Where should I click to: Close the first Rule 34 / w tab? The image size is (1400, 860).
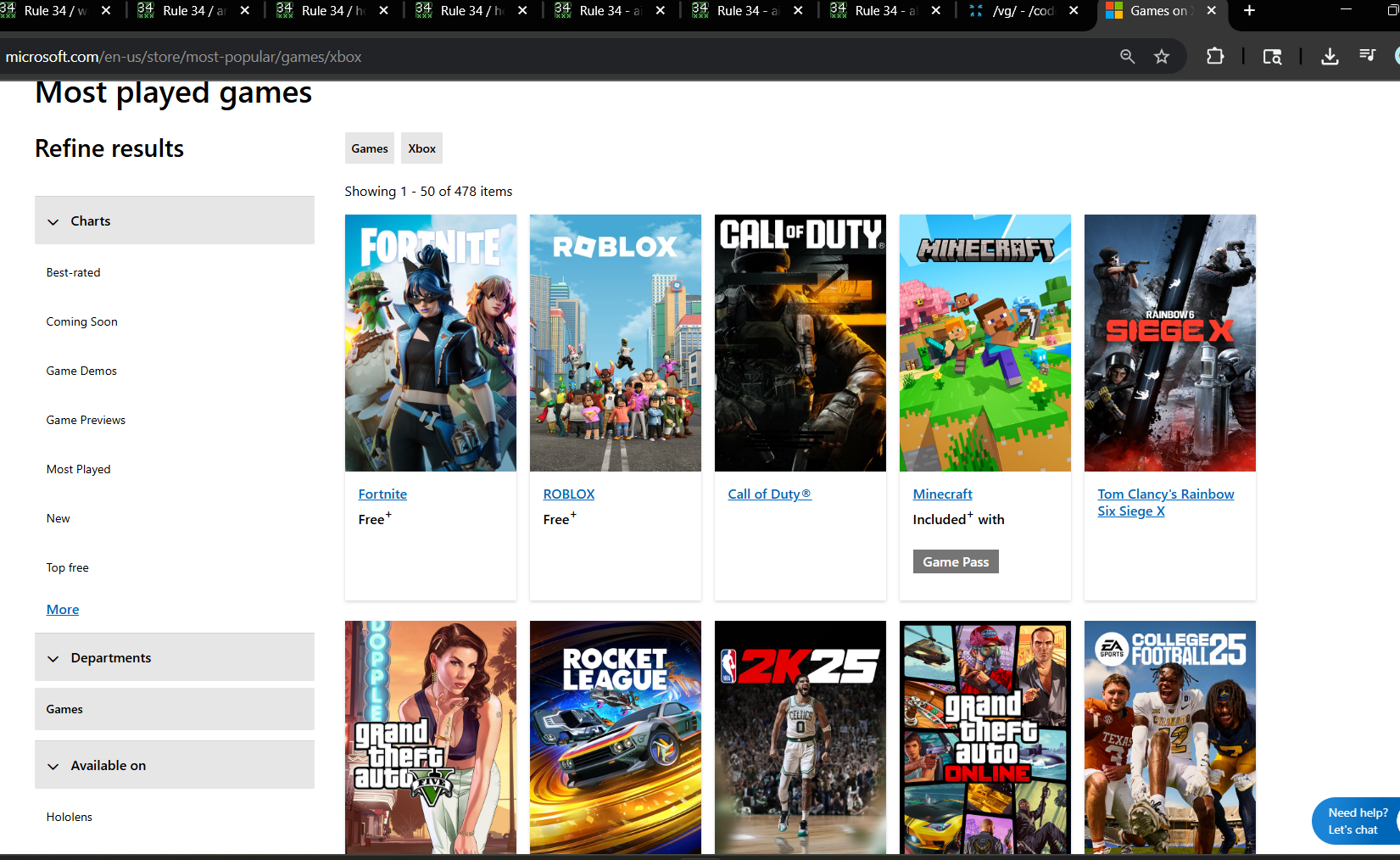(x=106, y=10)
